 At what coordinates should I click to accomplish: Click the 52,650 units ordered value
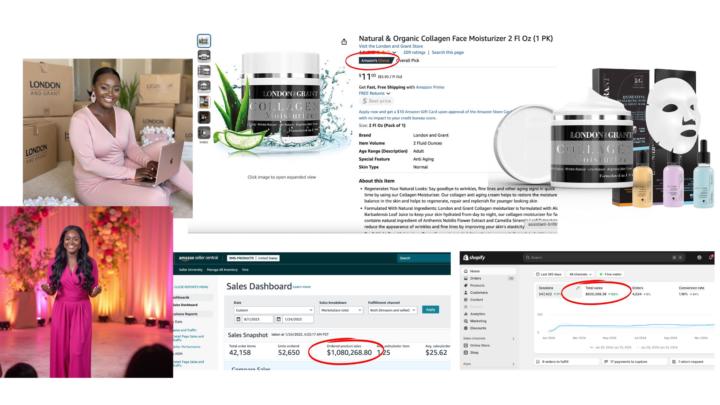[x=289, y=353]
